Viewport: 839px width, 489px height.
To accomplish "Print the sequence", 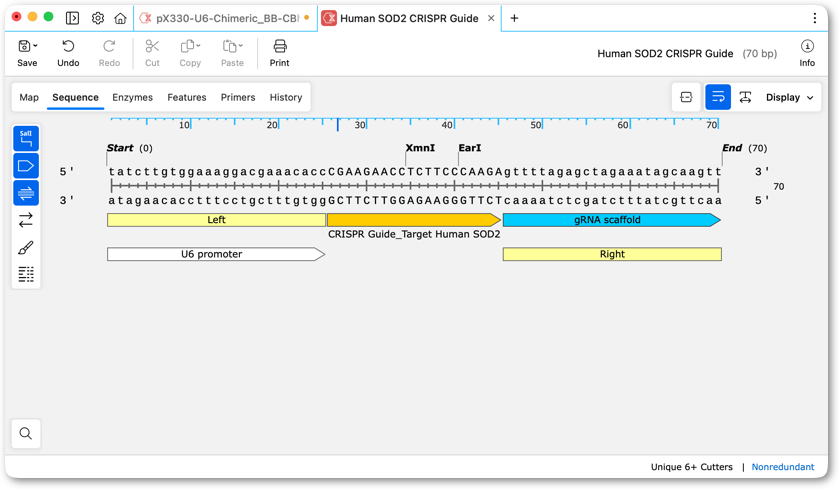I will tap(279, 53).
